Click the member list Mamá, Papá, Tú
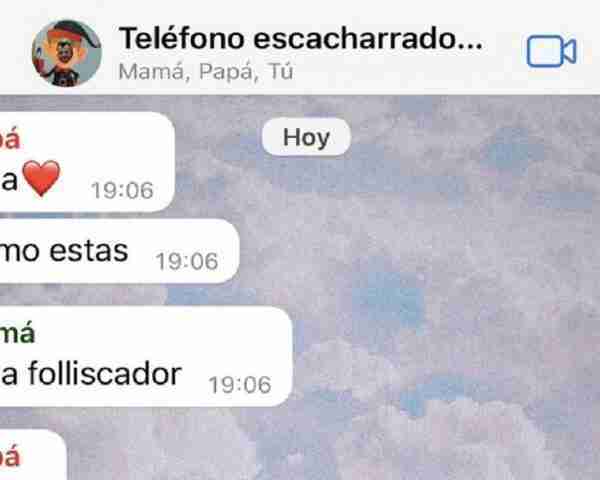The image size is (600, 480). pos(206,71)
